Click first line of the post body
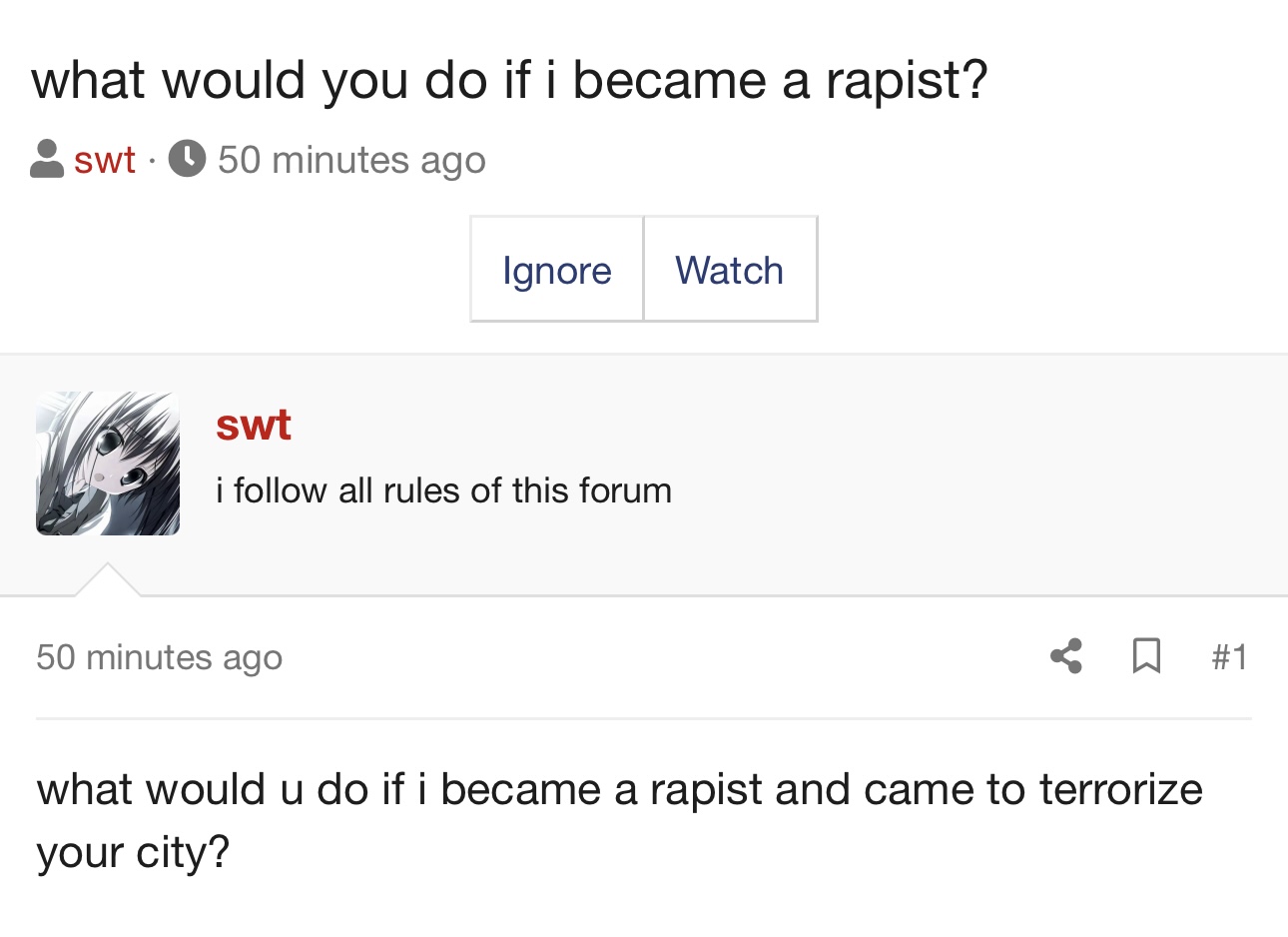 tap(619, 789)
